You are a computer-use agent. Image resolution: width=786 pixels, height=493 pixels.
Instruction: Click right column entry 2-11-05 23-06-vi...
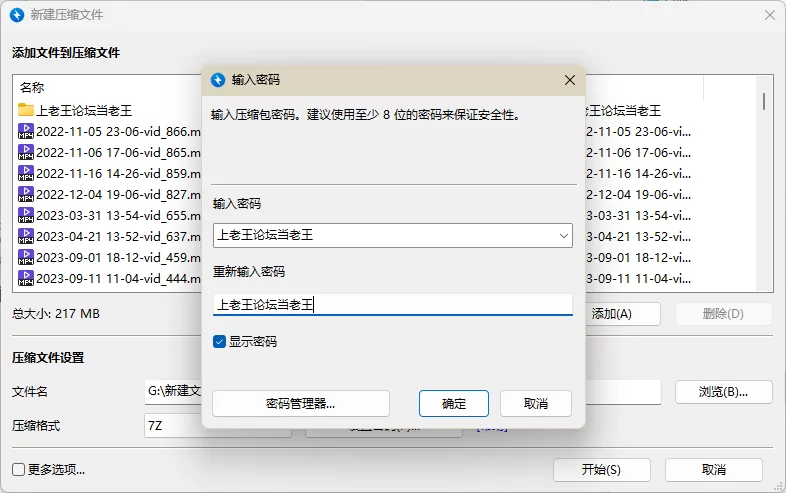(x=639, y=132)
